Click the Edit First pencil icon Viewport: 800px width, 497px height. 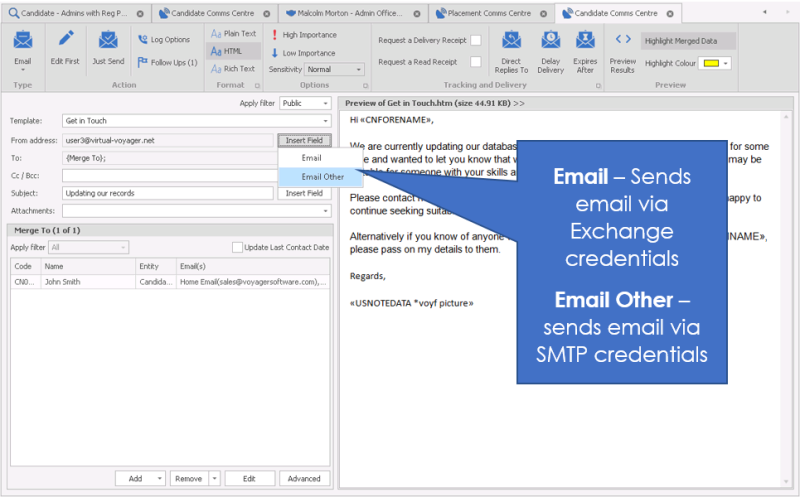point(66,41)
